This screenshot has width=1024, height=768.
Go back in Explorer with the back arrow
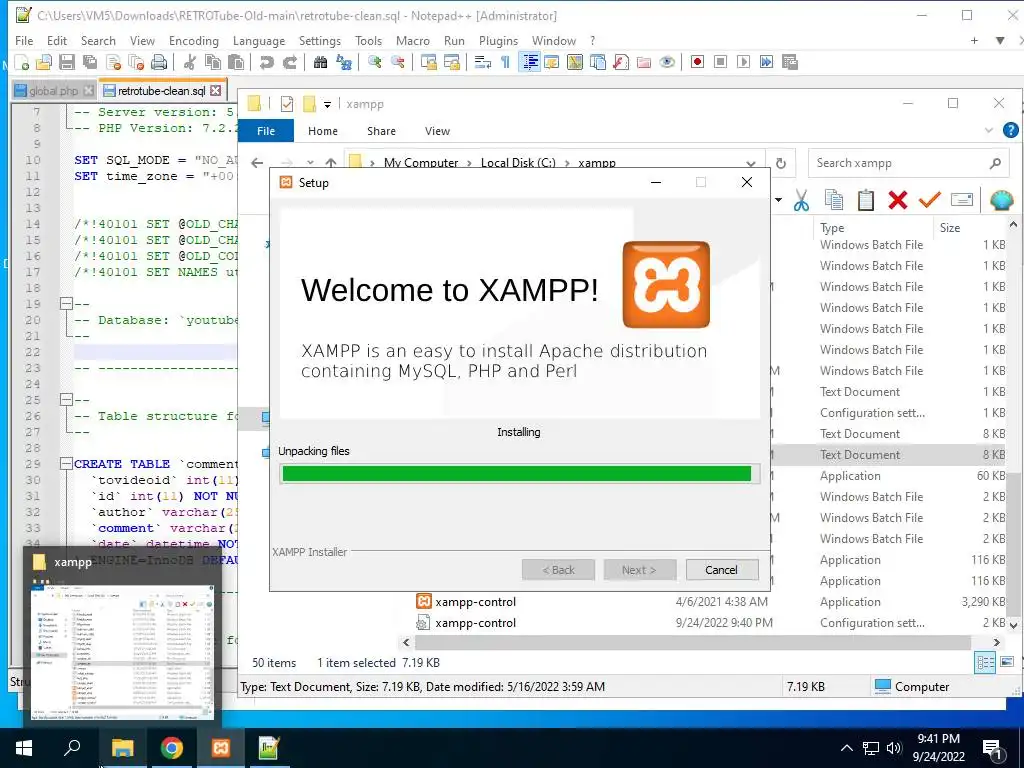257,163
